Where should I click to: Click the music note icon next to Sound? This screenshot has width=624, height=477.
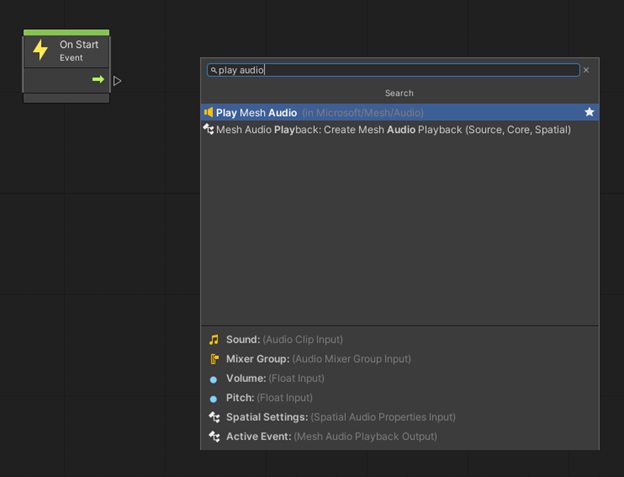[x=214, y=340]
